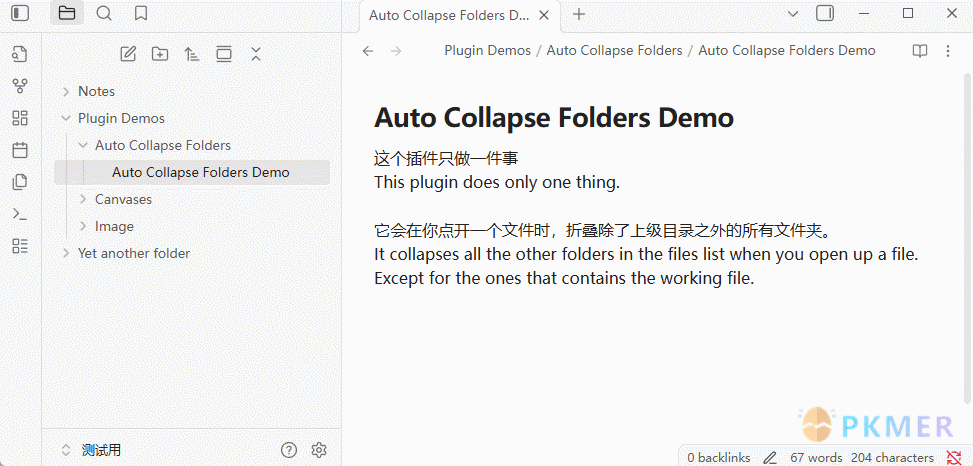973x466 pixels.
Task: Collapse all folders in the explorer
Action: click(x=256, y=54)
